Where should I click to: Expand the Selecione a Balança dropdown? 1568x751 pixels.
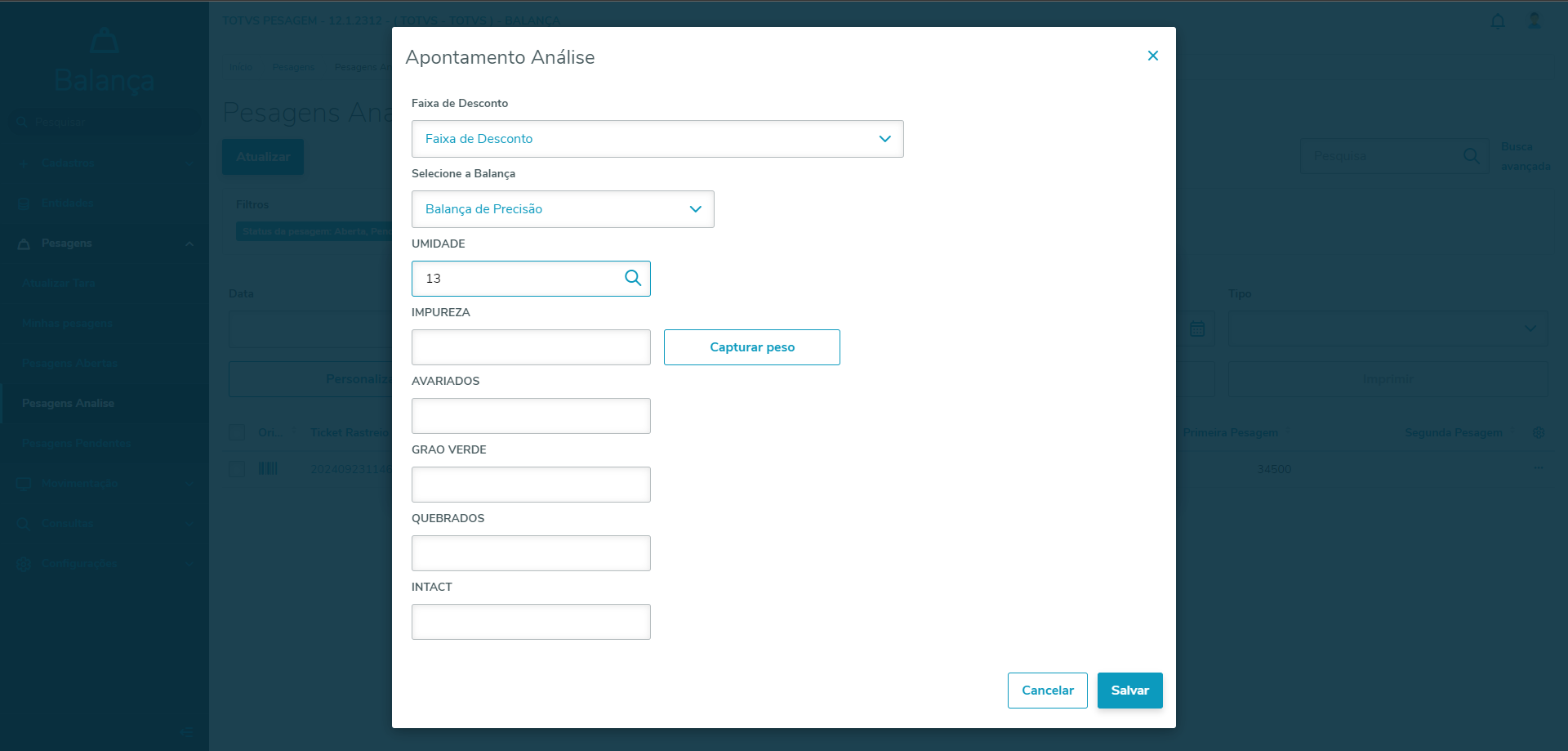563,209
